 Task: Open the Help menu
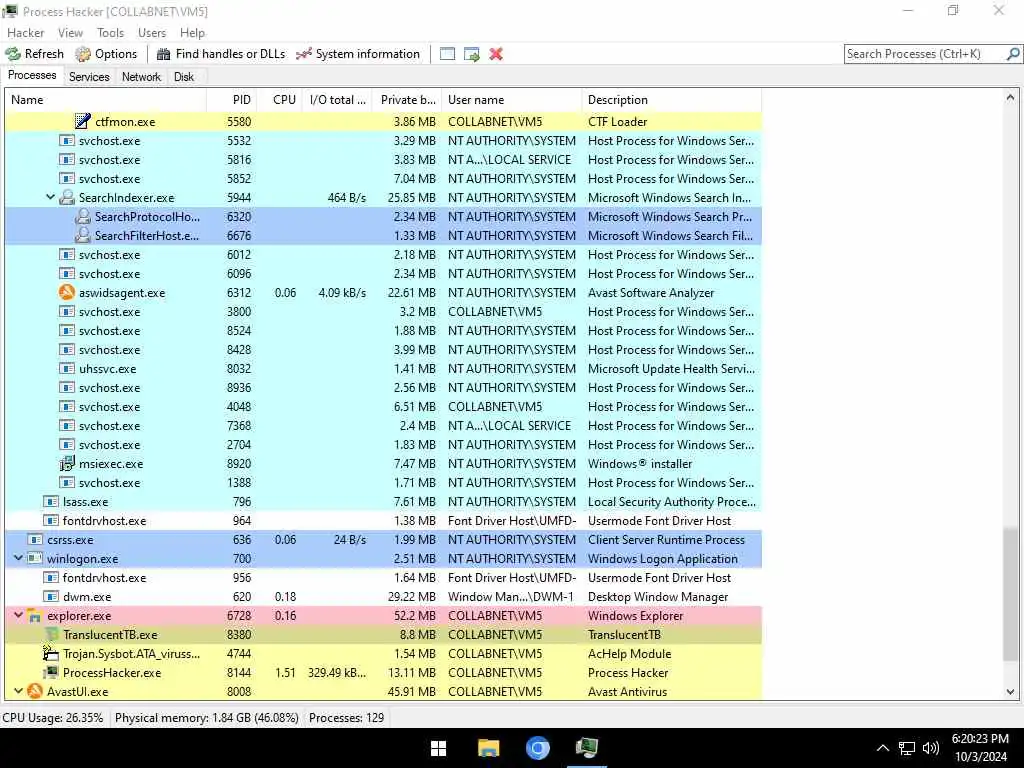[x=192, y=33]
